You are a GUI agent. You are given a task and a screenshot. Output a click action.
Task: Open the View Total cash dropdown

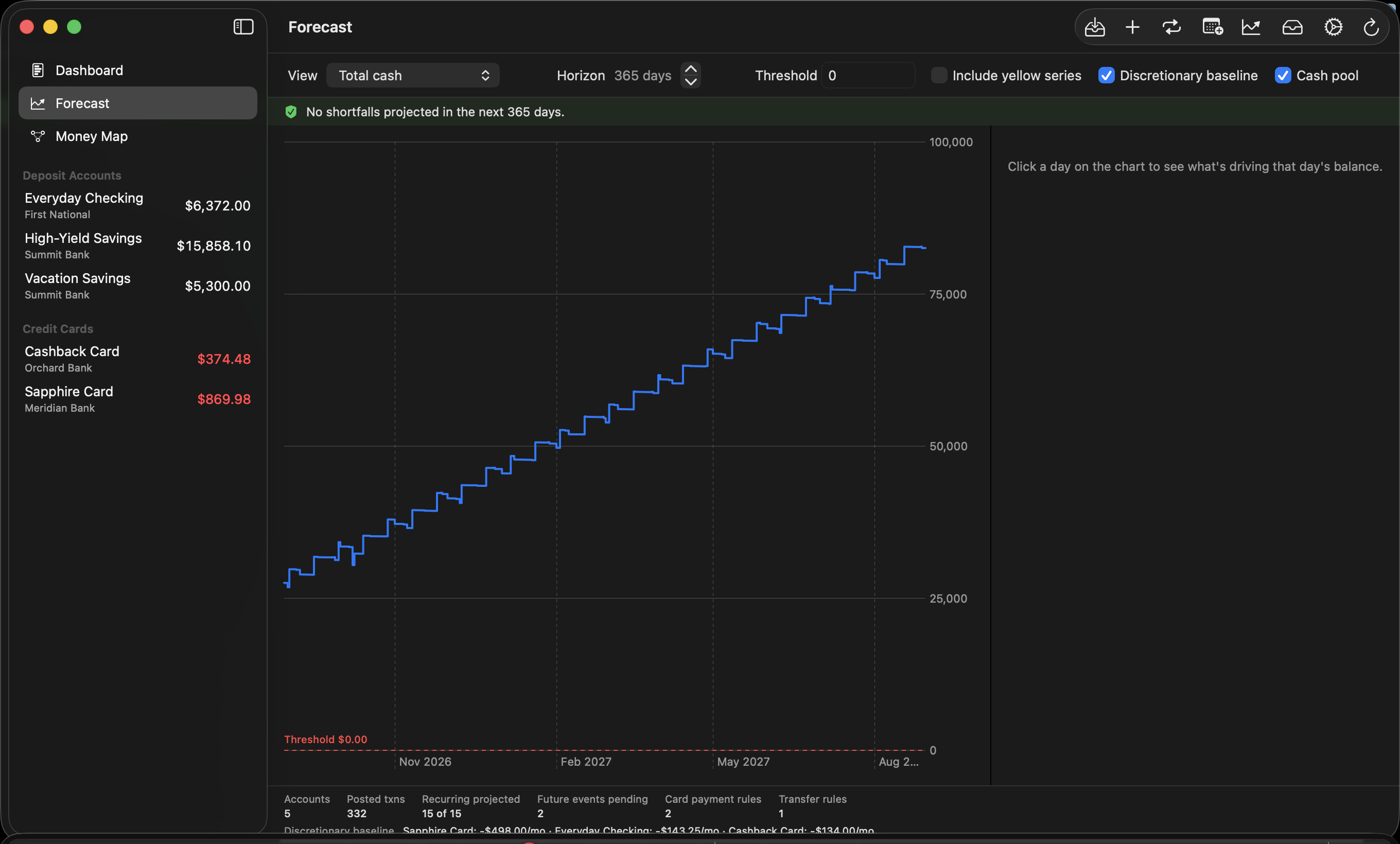pos(412,76)
